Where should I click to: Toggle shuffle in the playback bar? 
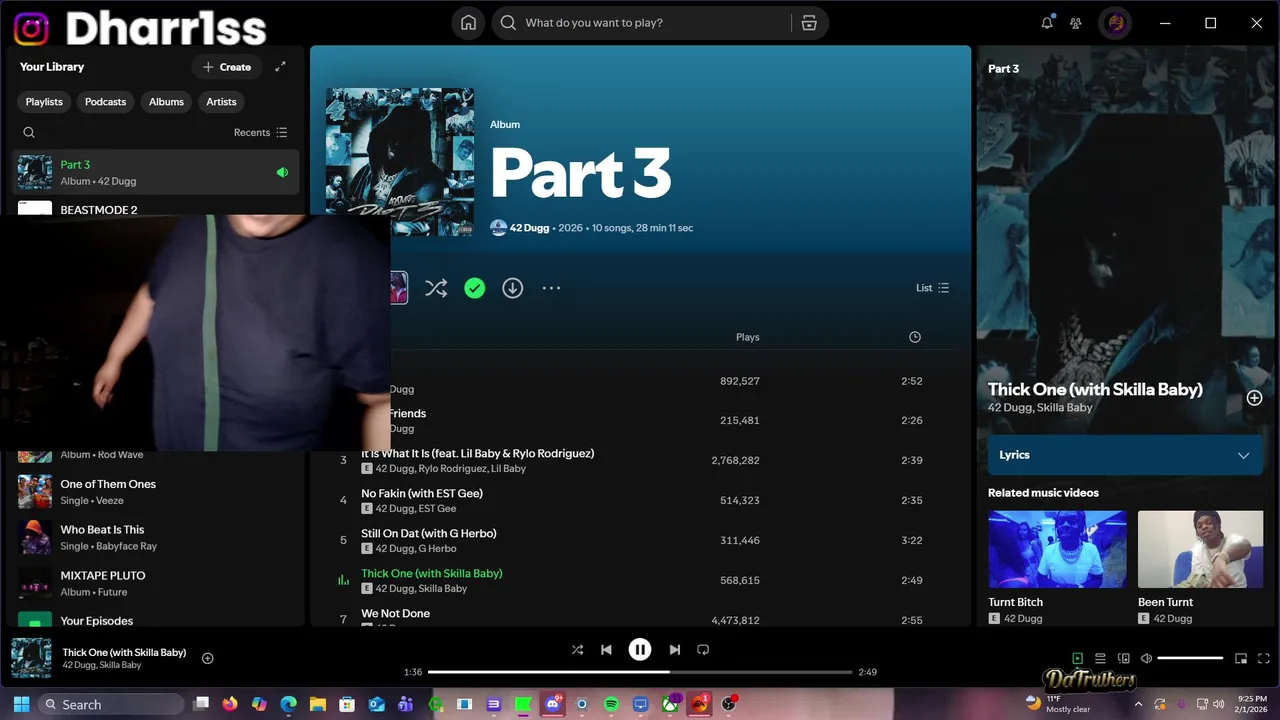(577, 650)
